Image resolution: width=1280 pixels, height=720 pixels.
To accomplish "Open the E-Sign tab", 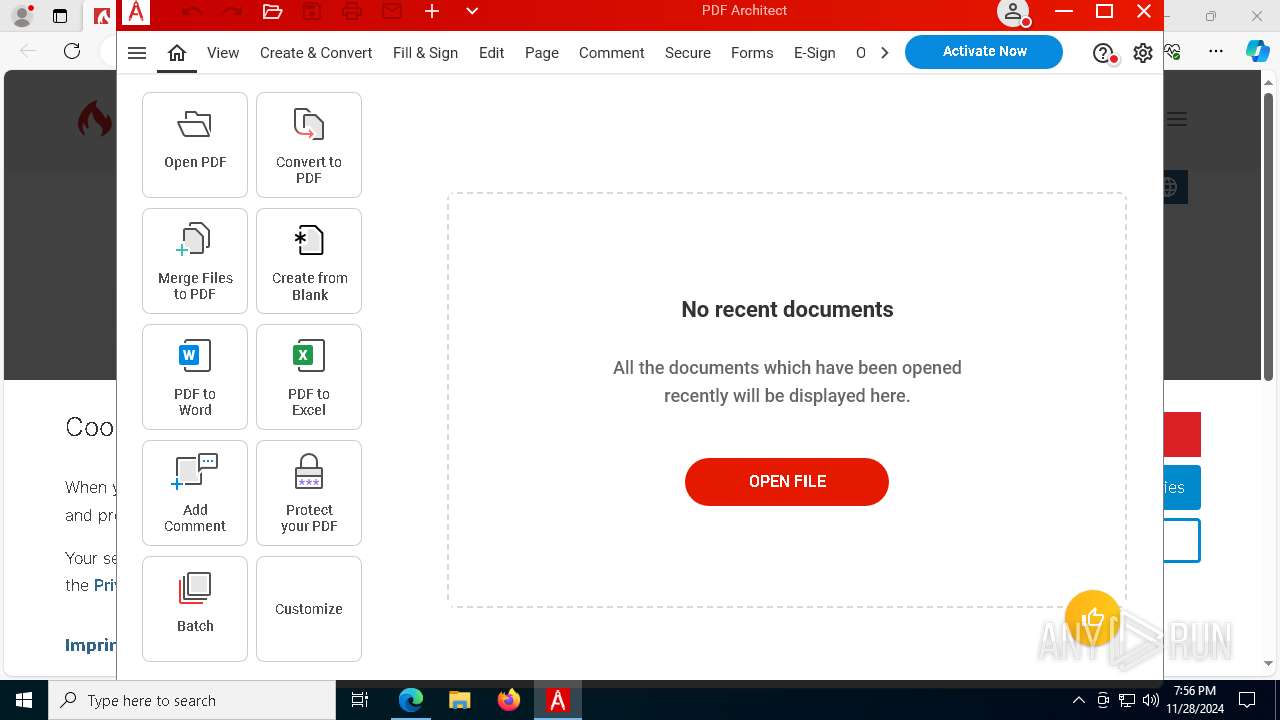I will point(815,53).
